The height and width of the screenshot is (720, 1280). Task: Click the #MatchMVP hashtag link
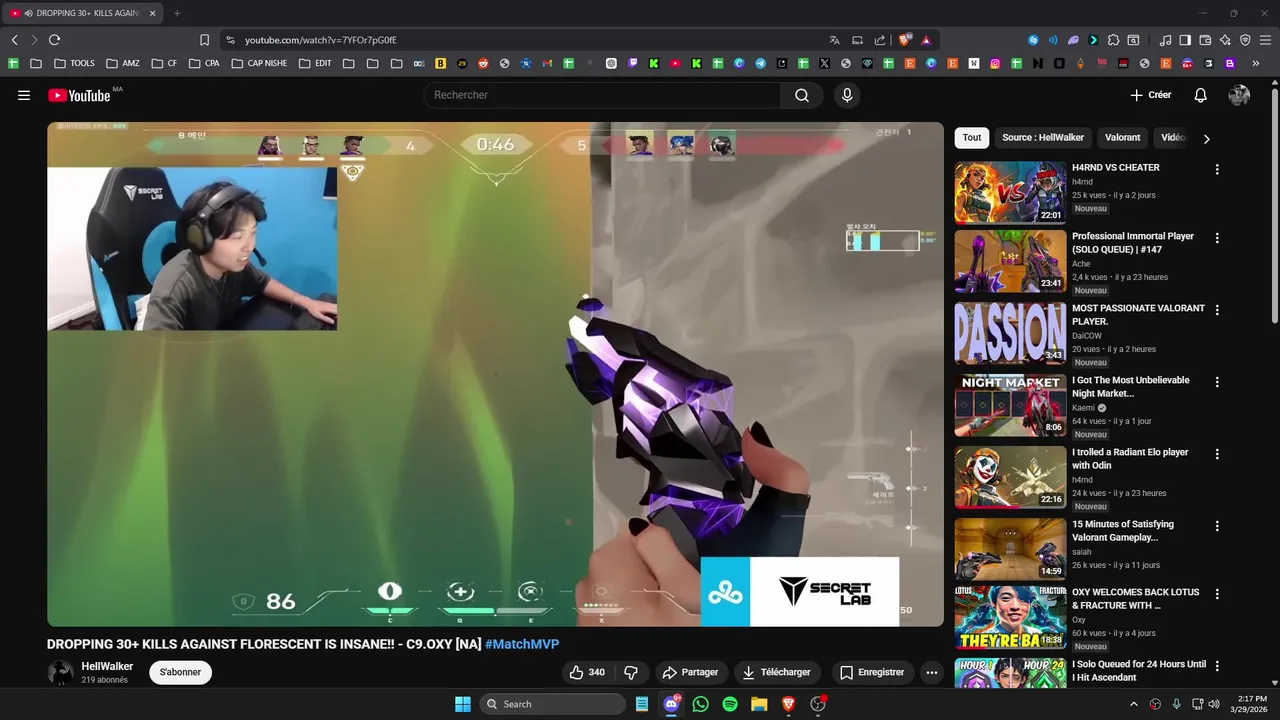point(522,645)
